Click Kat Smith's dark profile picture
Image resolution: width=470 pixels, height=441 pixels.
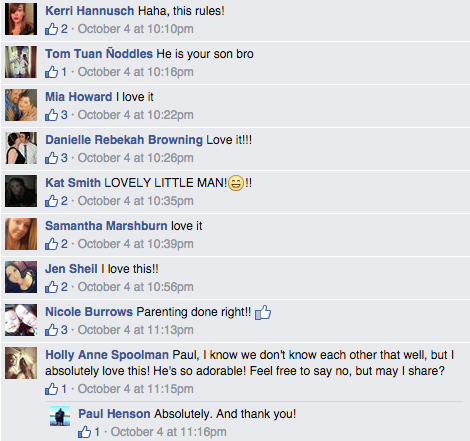(x=21, y=191)
